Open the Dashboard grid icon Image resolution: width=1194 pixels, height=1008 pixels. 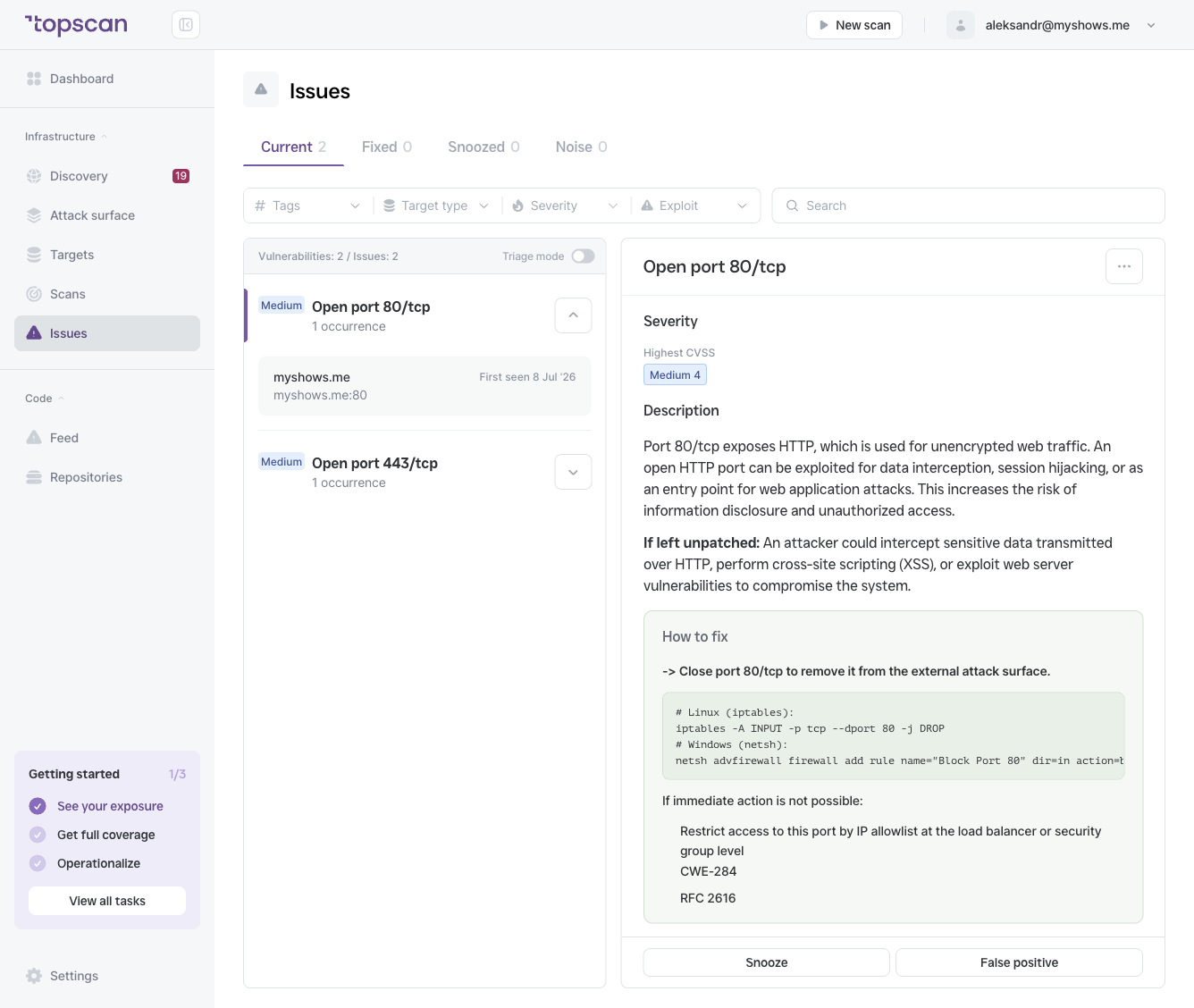pos(34,79)
